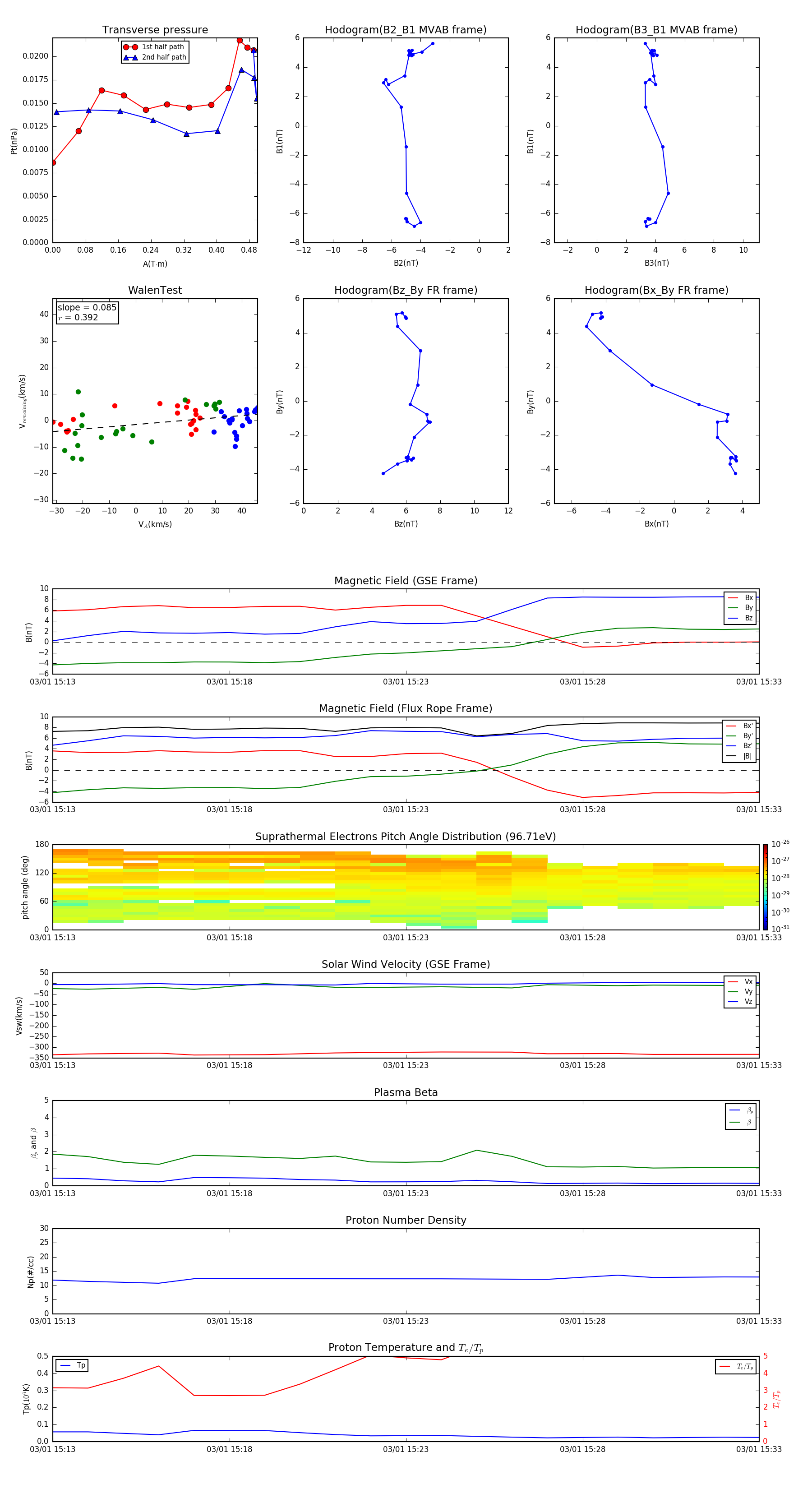Click the 'Hodogram(B2_B1 MVAB frame)' title
812x1489 pixels.
406,30
